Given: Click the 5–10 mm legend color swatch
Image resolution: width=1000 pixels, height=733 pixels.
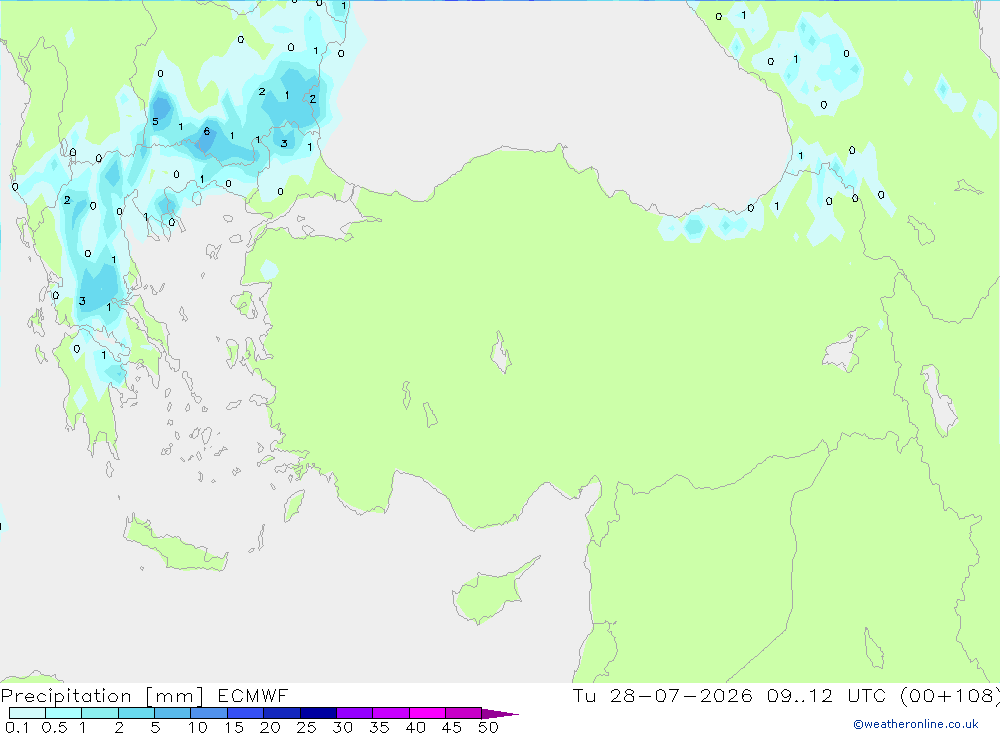Looking at the screenshot, I should [x=173, y=713].
